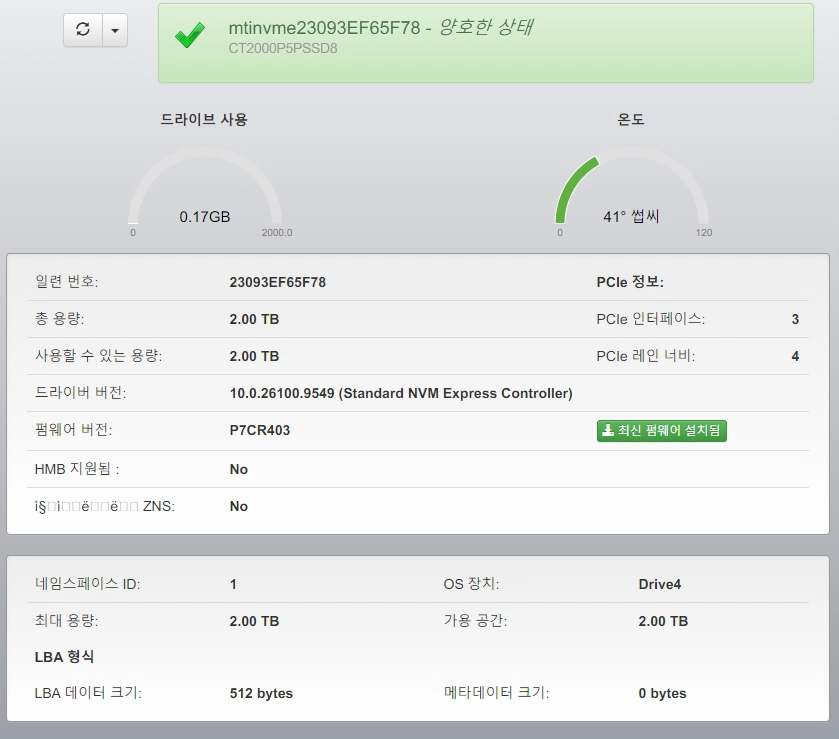Viewport: 839px width, 739px height.
Task: Click the HMB 지원됨 label
Action: tap(77, 469)
